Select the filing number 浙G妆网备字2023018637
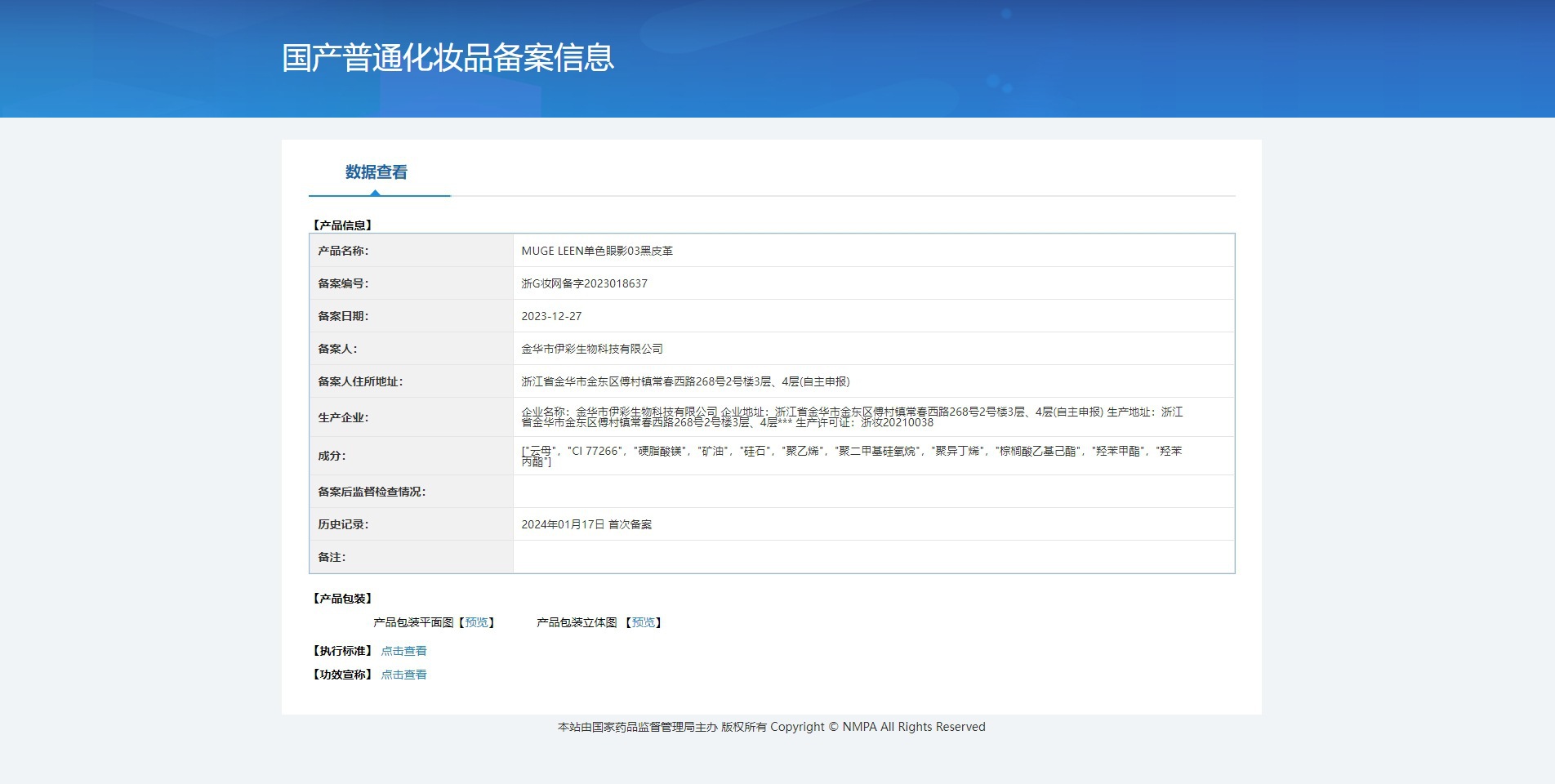The image size is (1555, 784). (x=584, y=283)
